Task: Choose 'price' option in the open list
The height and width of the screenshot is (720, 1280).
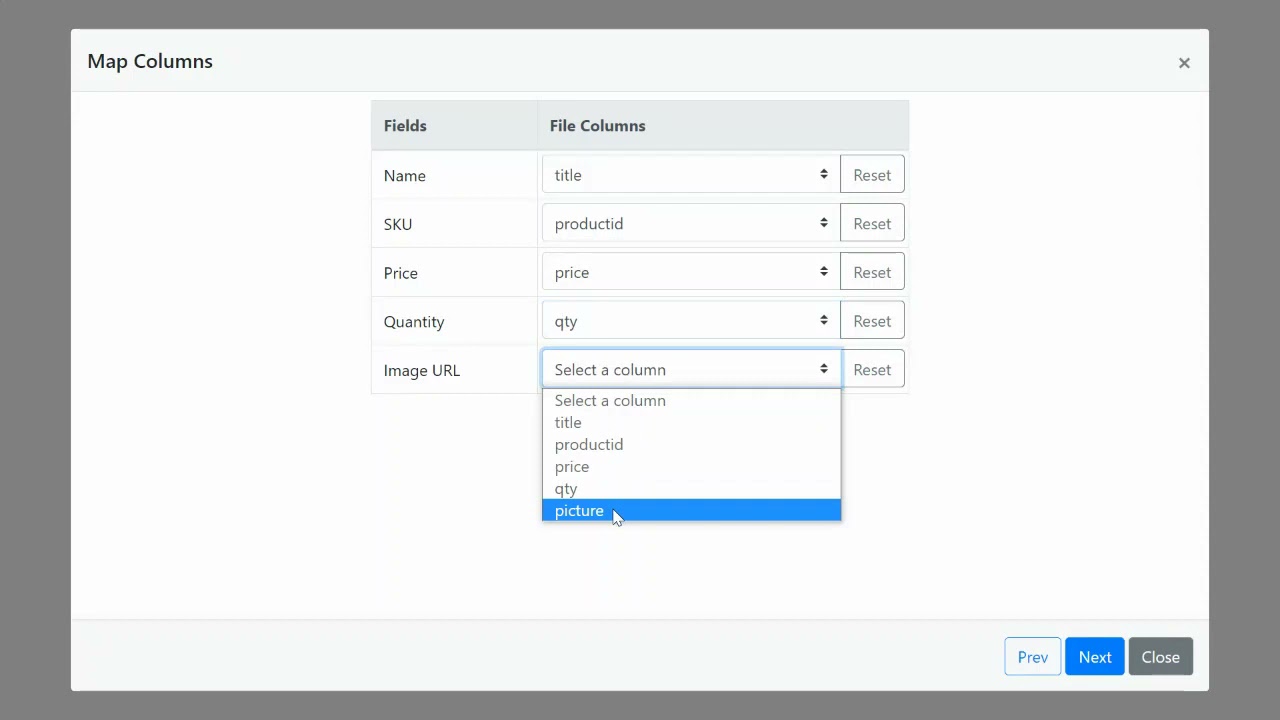Action: 572,467
